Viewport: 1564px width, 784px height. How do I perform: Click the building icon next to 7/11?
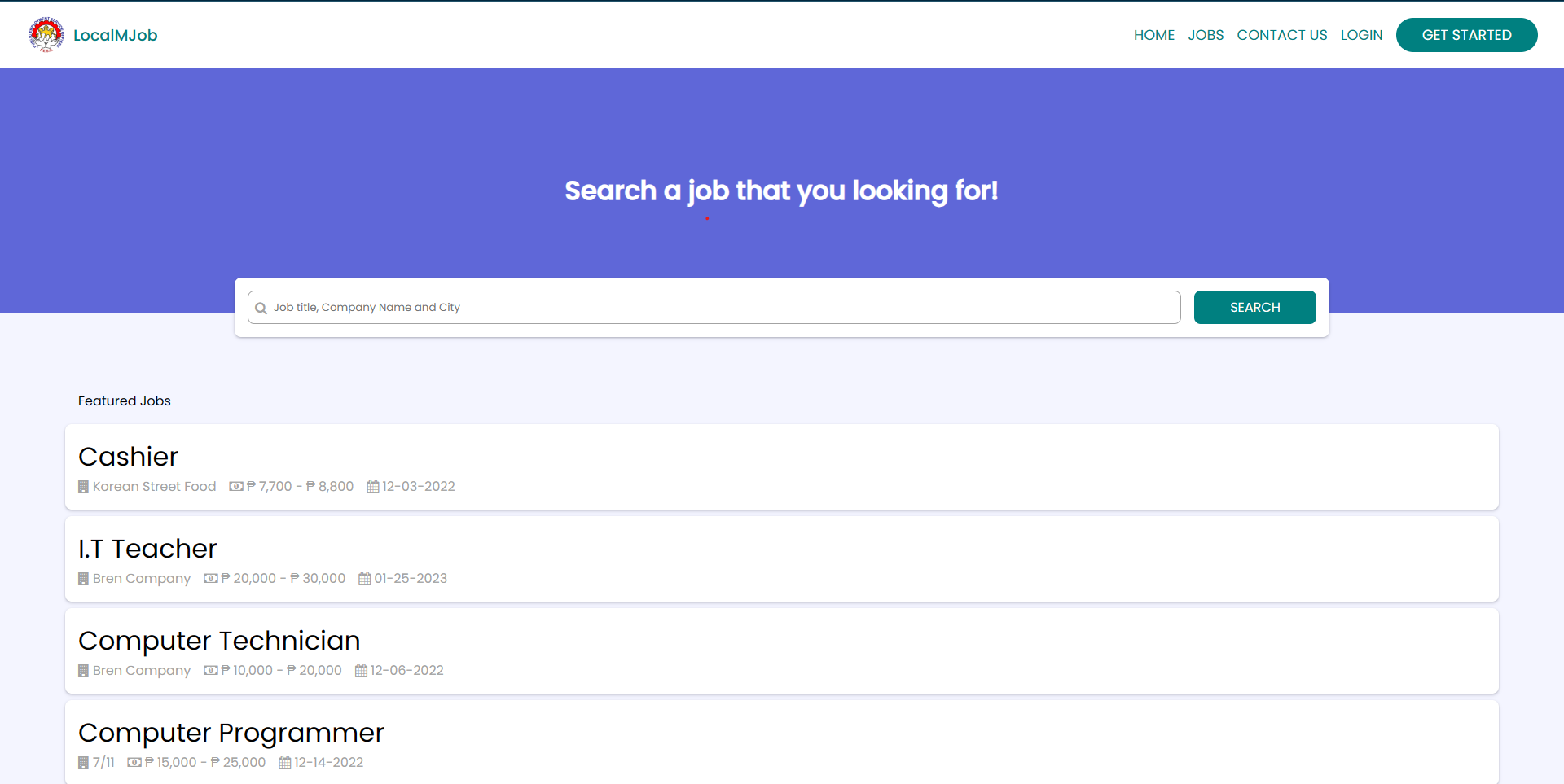click(x=82, y=762)
